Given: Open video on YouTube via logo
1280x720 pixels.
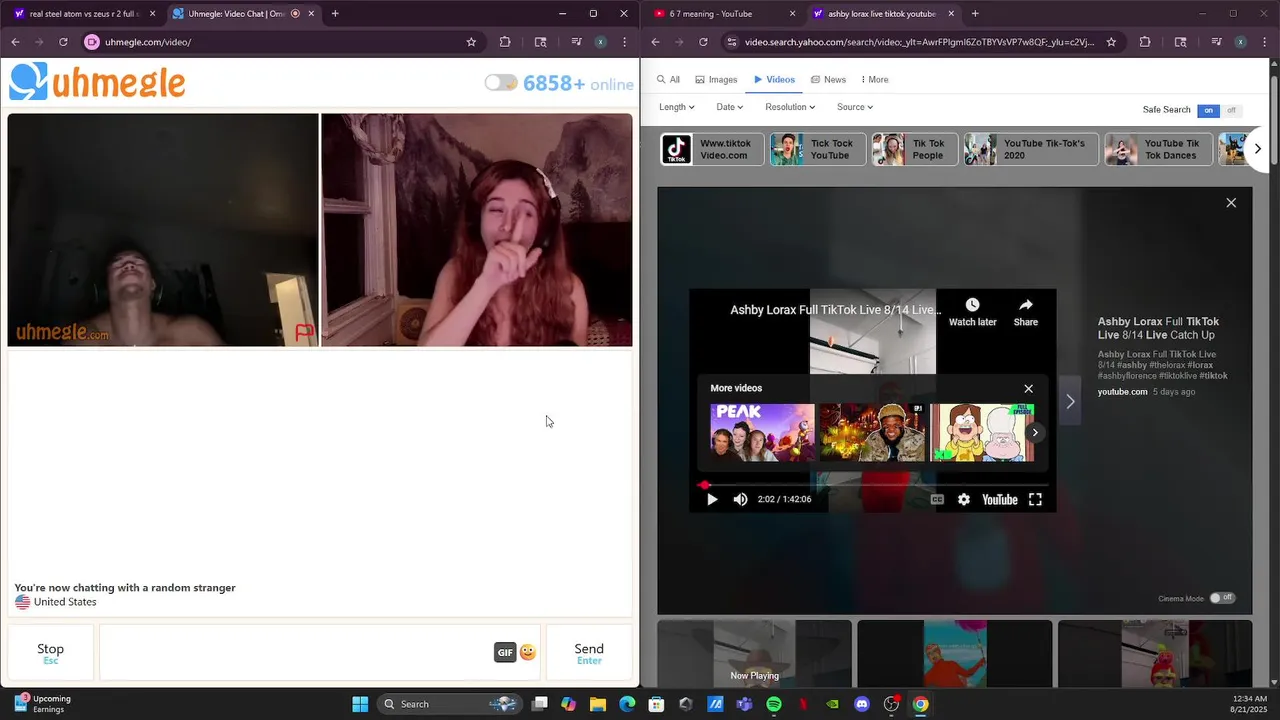Looking at the screenshot, I should coord(999,499).
